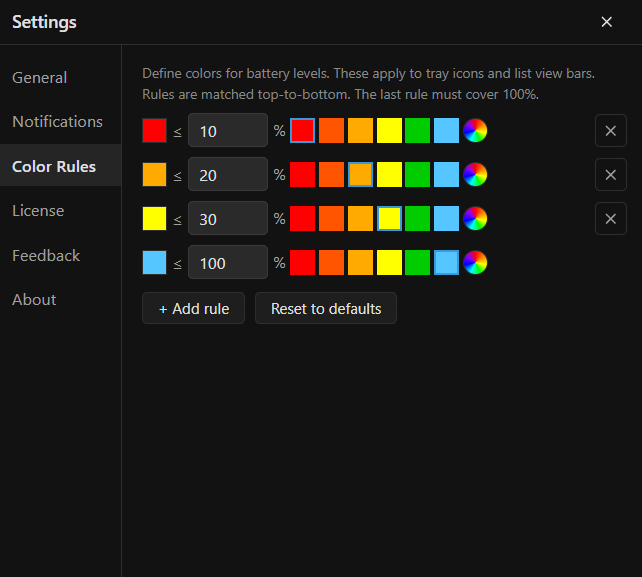This screenshot has height=577, width=642.
Task: Pick yellow swatch in the 100% rule
Action: click(x=389, y=262)
